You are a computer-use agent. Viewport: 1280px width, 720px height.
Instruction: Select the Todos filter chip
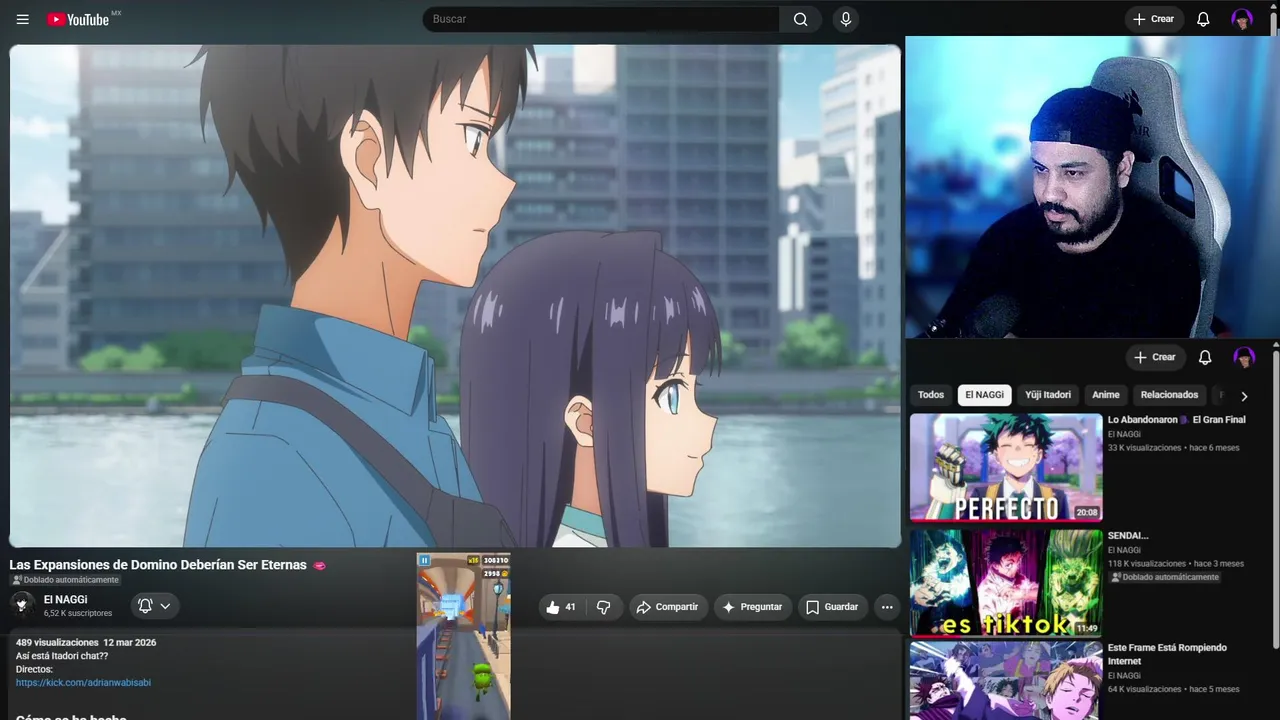point(931,395)
